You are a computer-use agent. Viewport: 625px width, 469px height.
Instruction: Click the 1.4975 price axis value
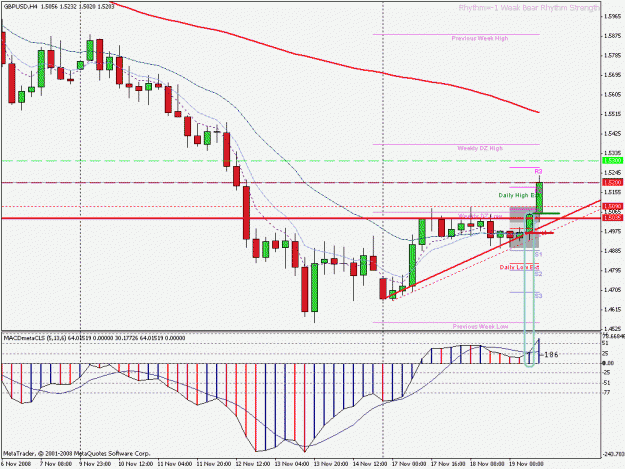613,231
